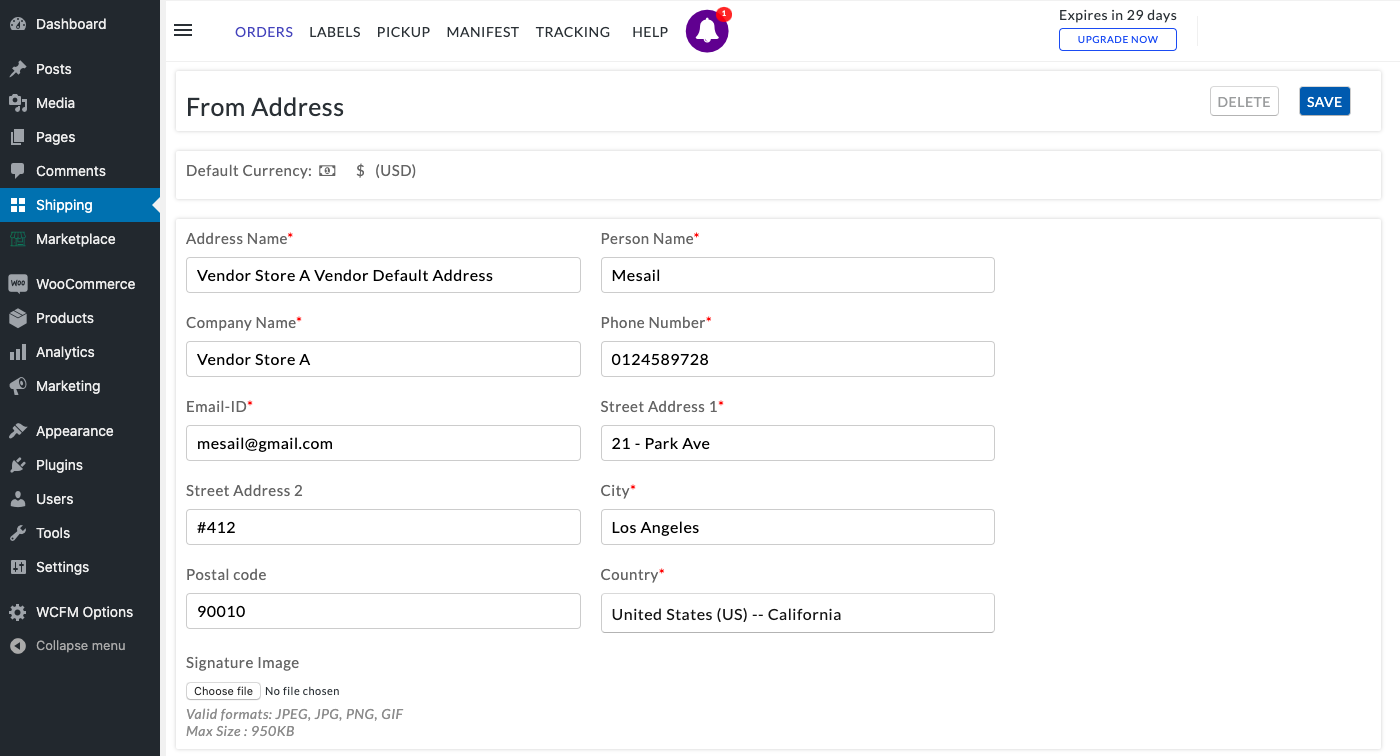Go to Posts in sidebar
The height and width of the screenshot is (756, 1400).
(80, 69)
